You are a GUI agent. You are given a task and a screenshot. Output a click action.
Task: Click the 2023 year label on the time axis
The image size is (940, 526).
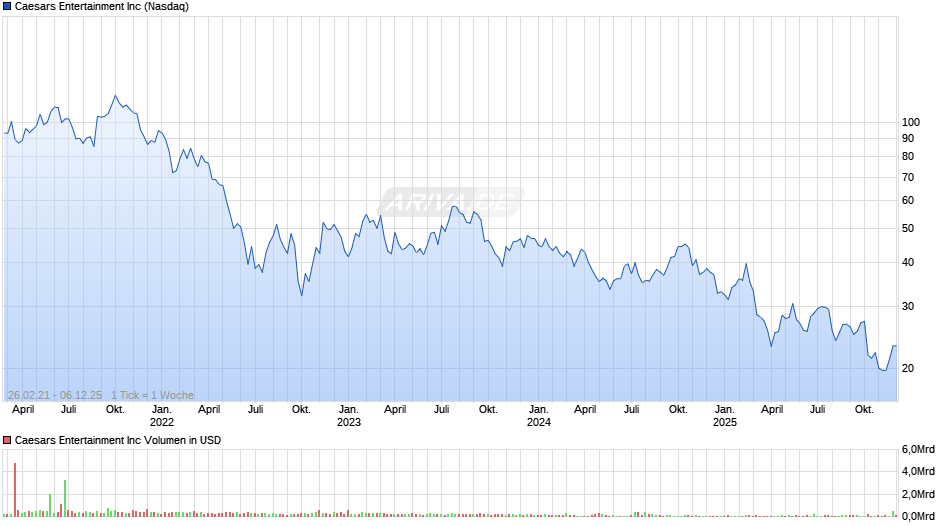click(x=349, y=422)
